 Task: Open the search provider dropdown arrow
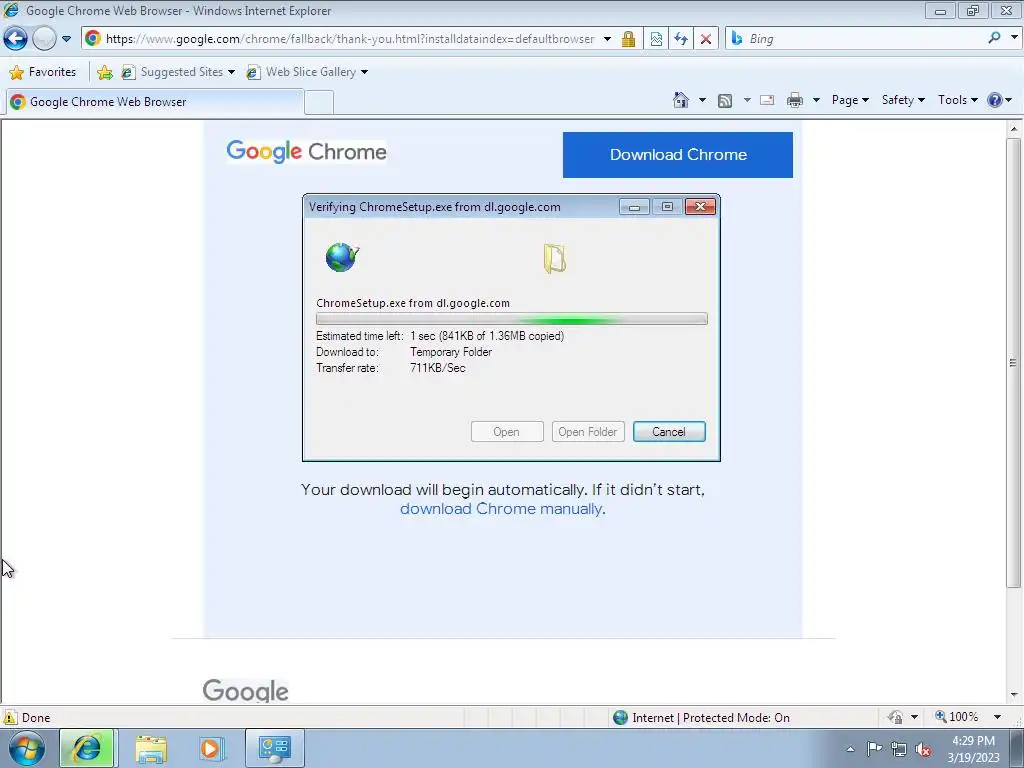1014,38
